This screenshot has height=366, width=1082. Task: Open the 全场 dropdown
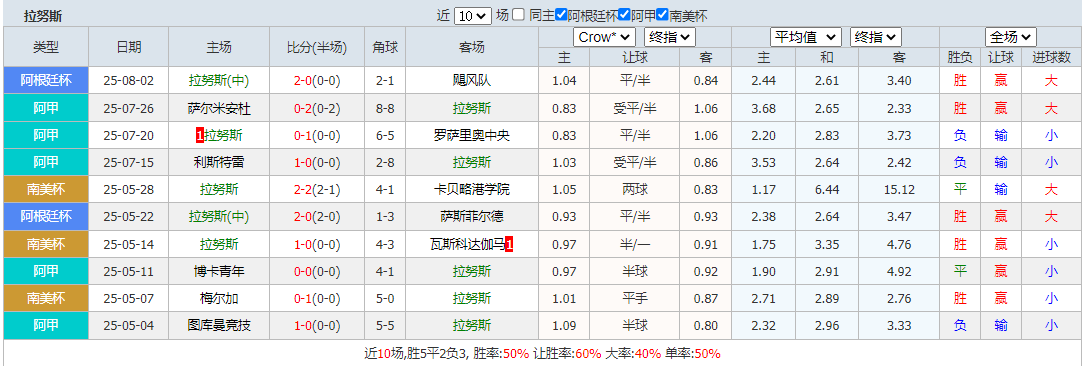point(1011,37)
